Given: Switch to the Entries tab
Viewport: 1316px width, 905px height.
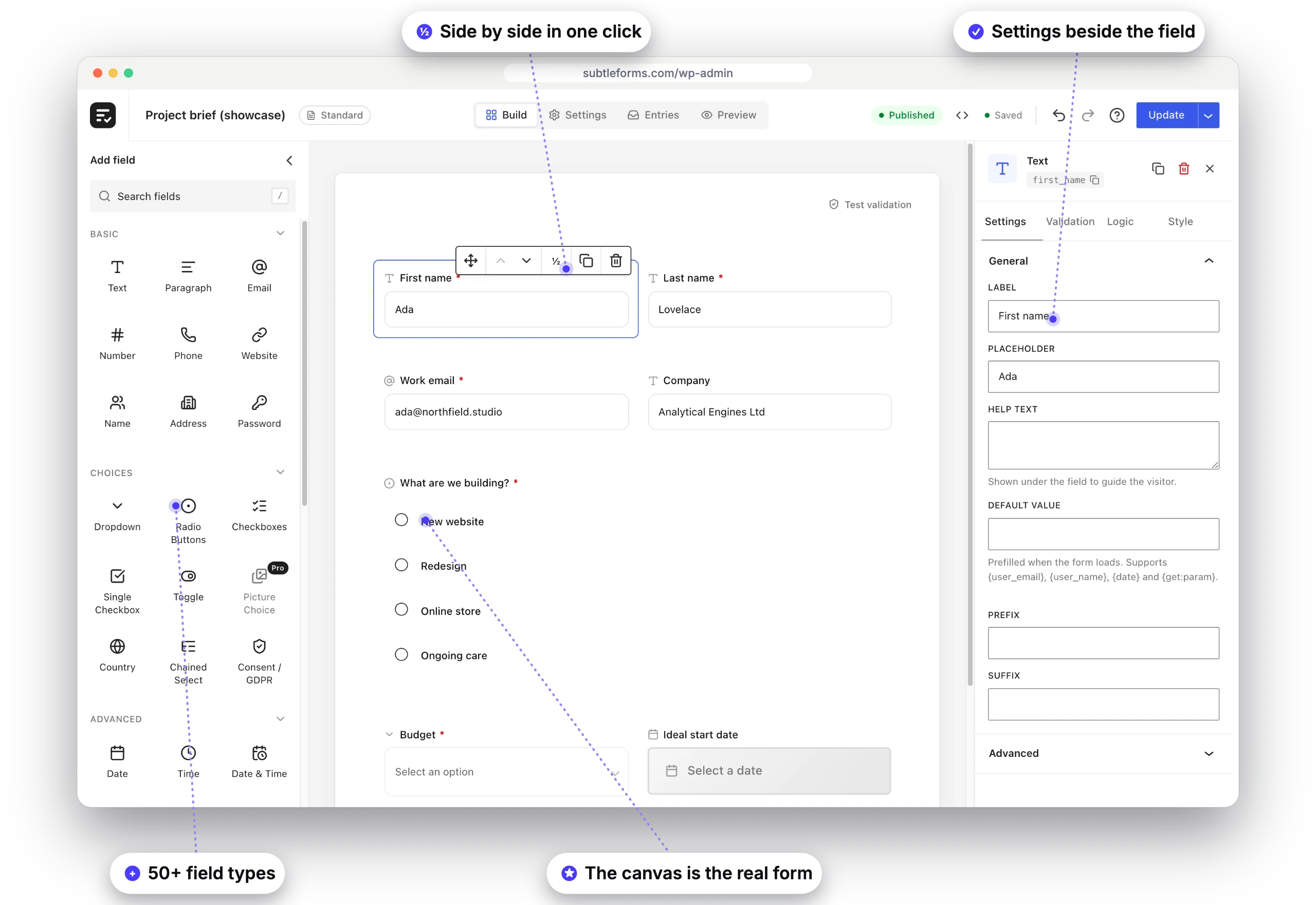Looking at the screenshot, I should click(x=653, y=115).
